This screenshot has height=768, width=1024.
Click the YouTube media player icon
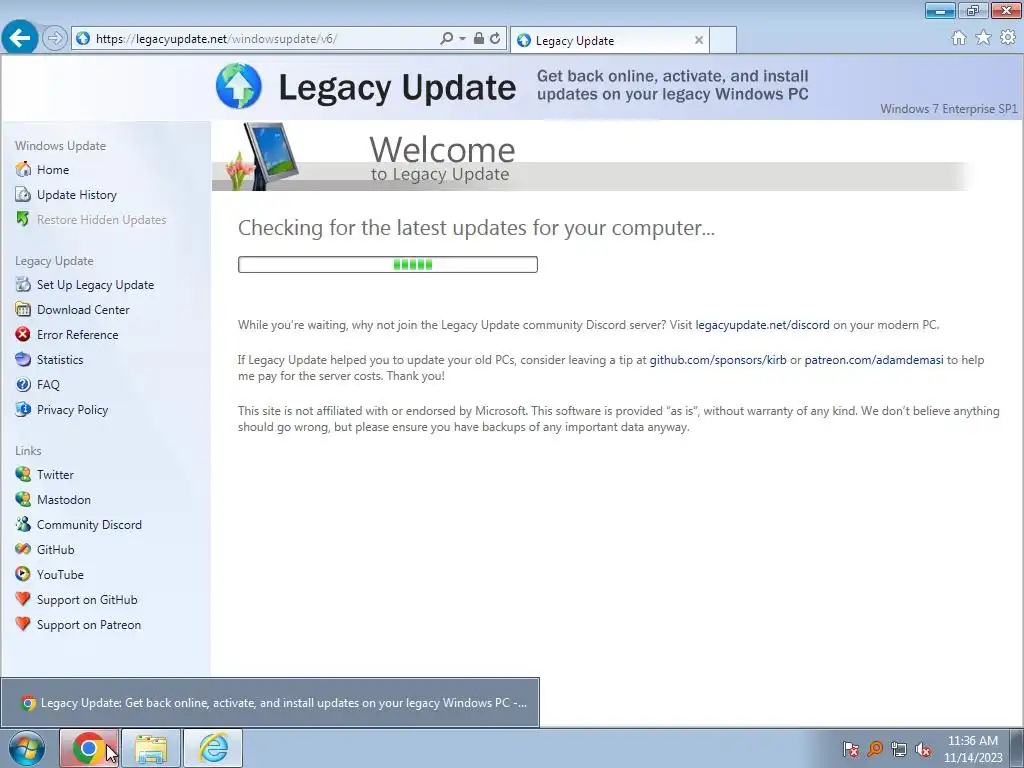23,575
